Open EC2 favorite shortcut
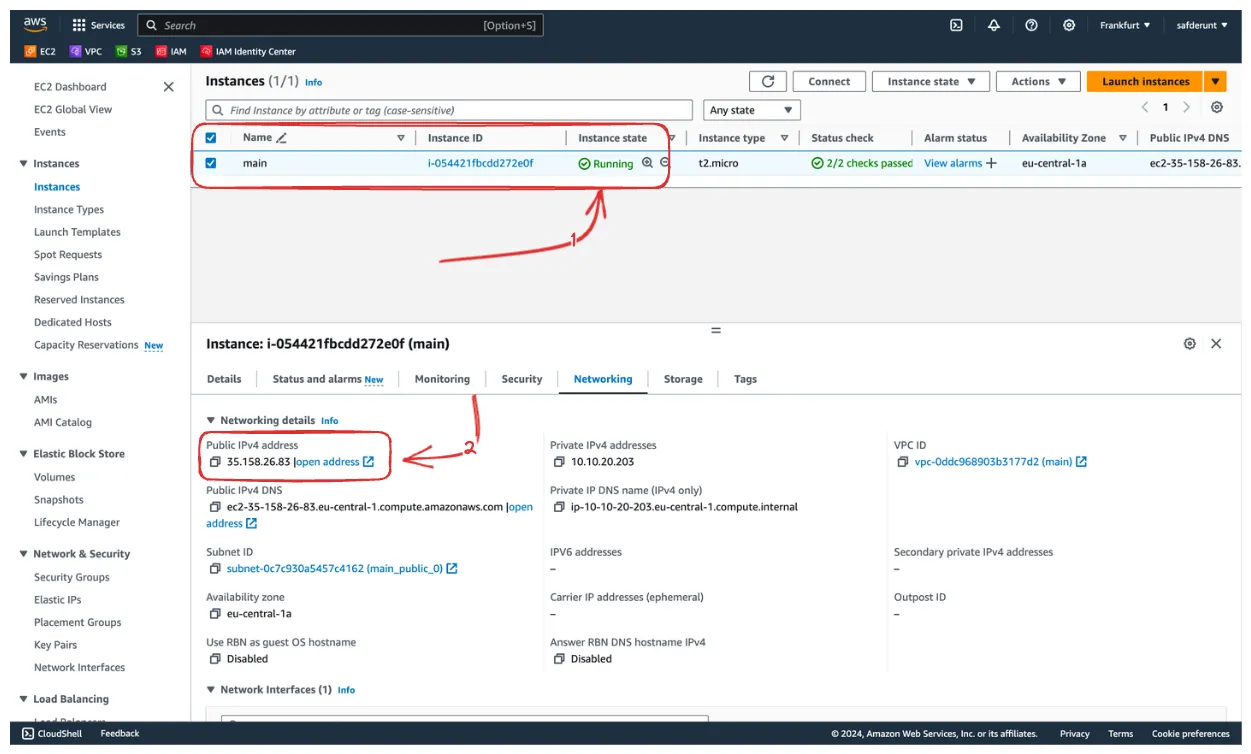Viewport: 1251px width, 754px height. (x=40, y=51)
